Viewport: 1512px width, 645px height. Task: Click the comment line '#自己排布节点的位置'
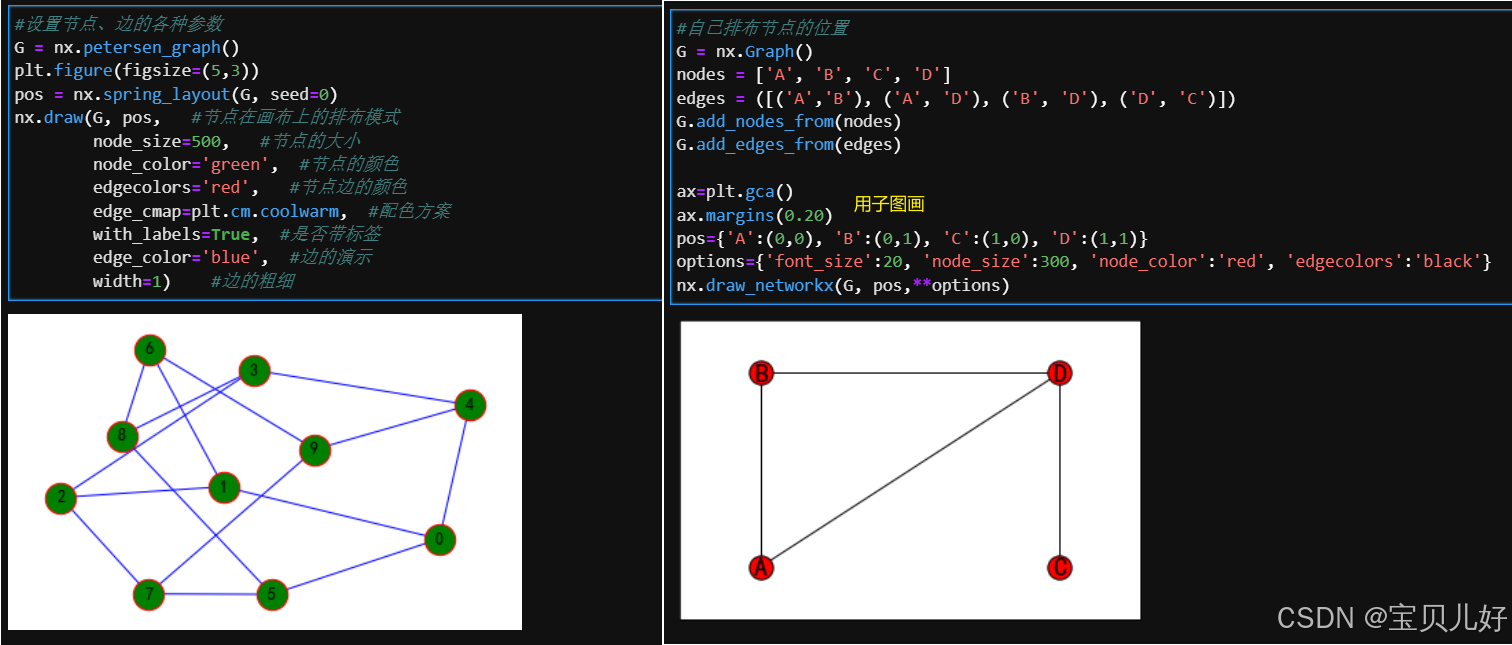[763, 28]
